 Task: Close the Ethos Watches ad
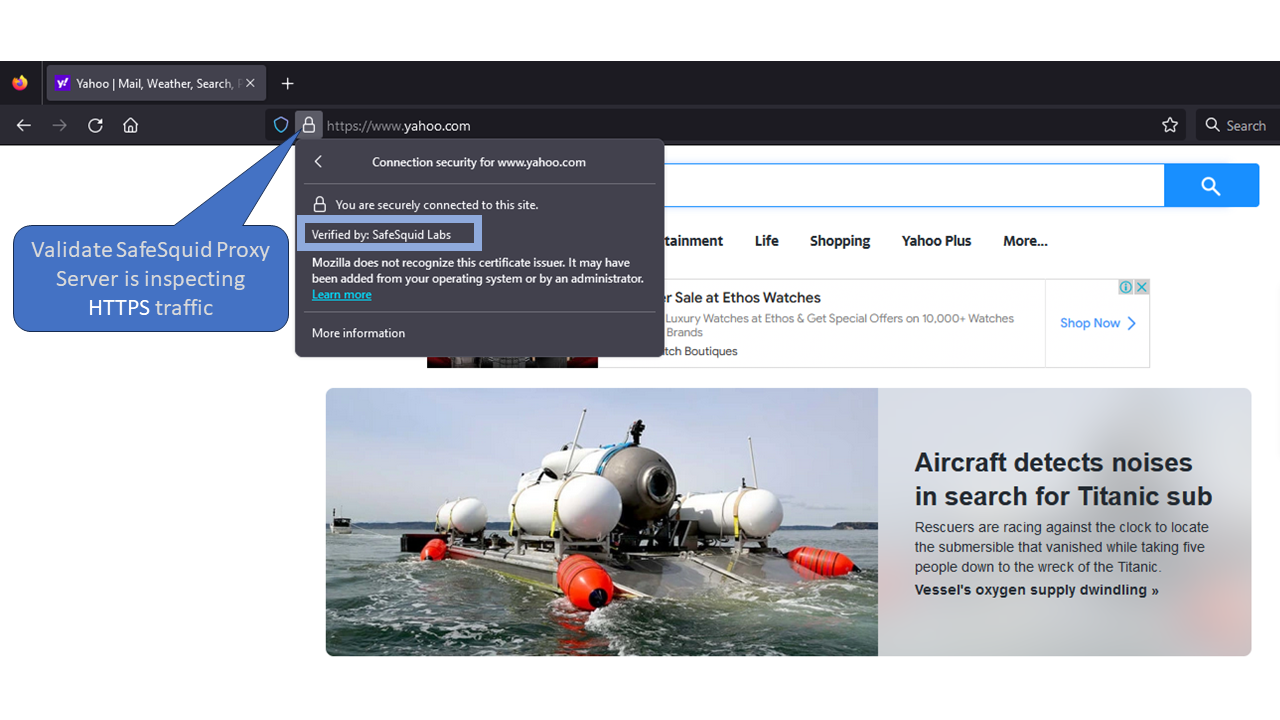(x=1141, y=287)
